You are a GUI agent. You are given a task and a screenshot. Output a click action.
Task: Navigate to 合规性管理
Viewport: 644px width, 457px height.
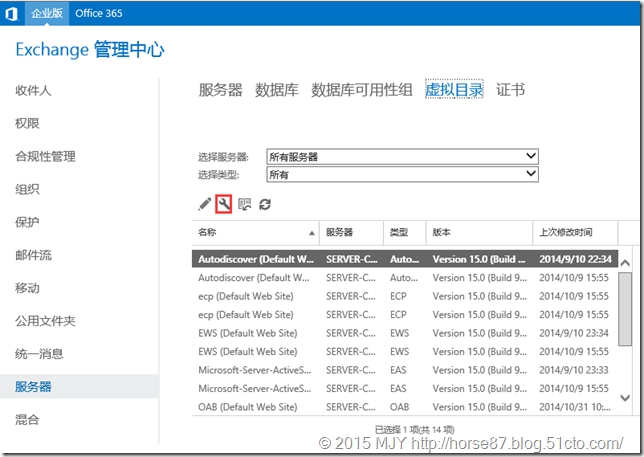[45, 157]
